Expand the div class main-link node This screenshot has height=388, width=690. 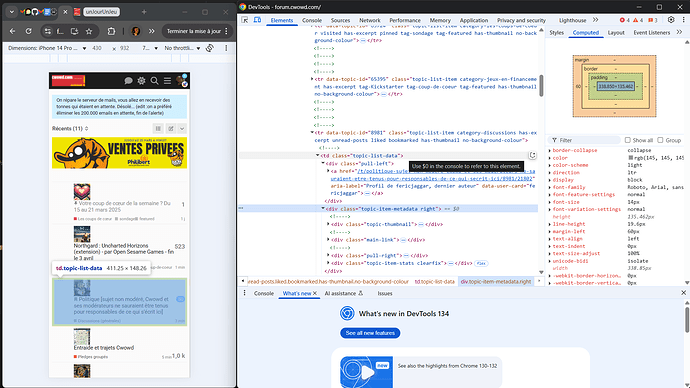point(328,240)
